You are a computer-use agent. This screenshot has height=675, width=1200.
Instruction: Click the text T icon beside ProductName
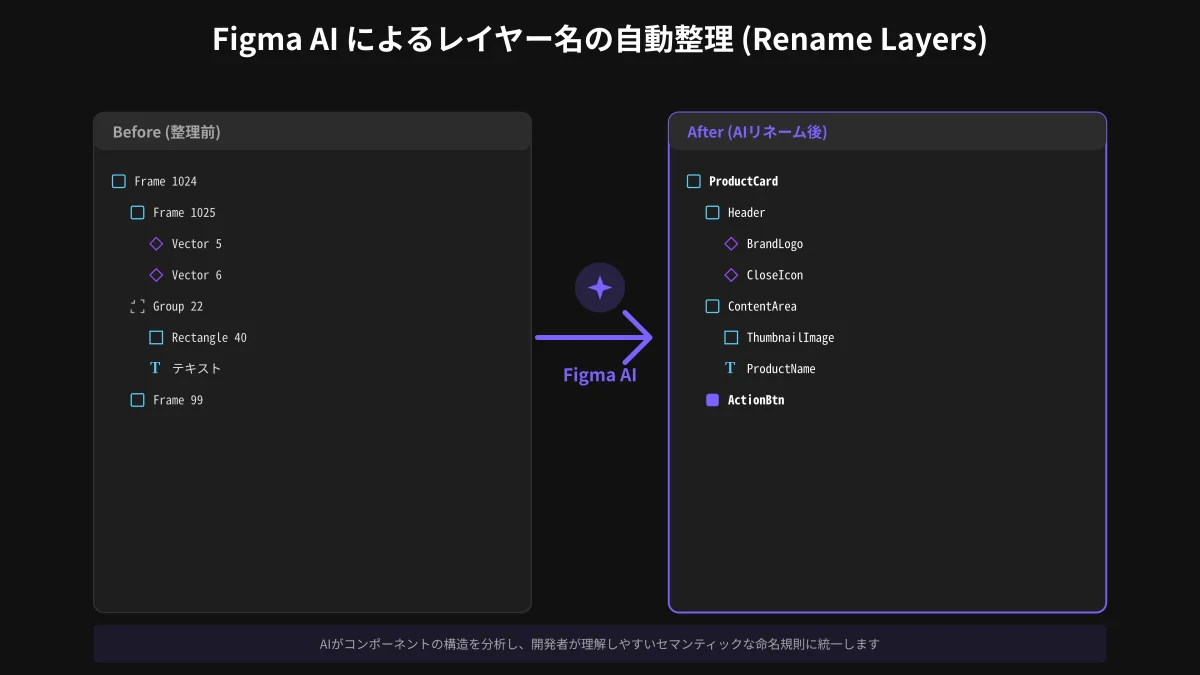coord(730,368)
